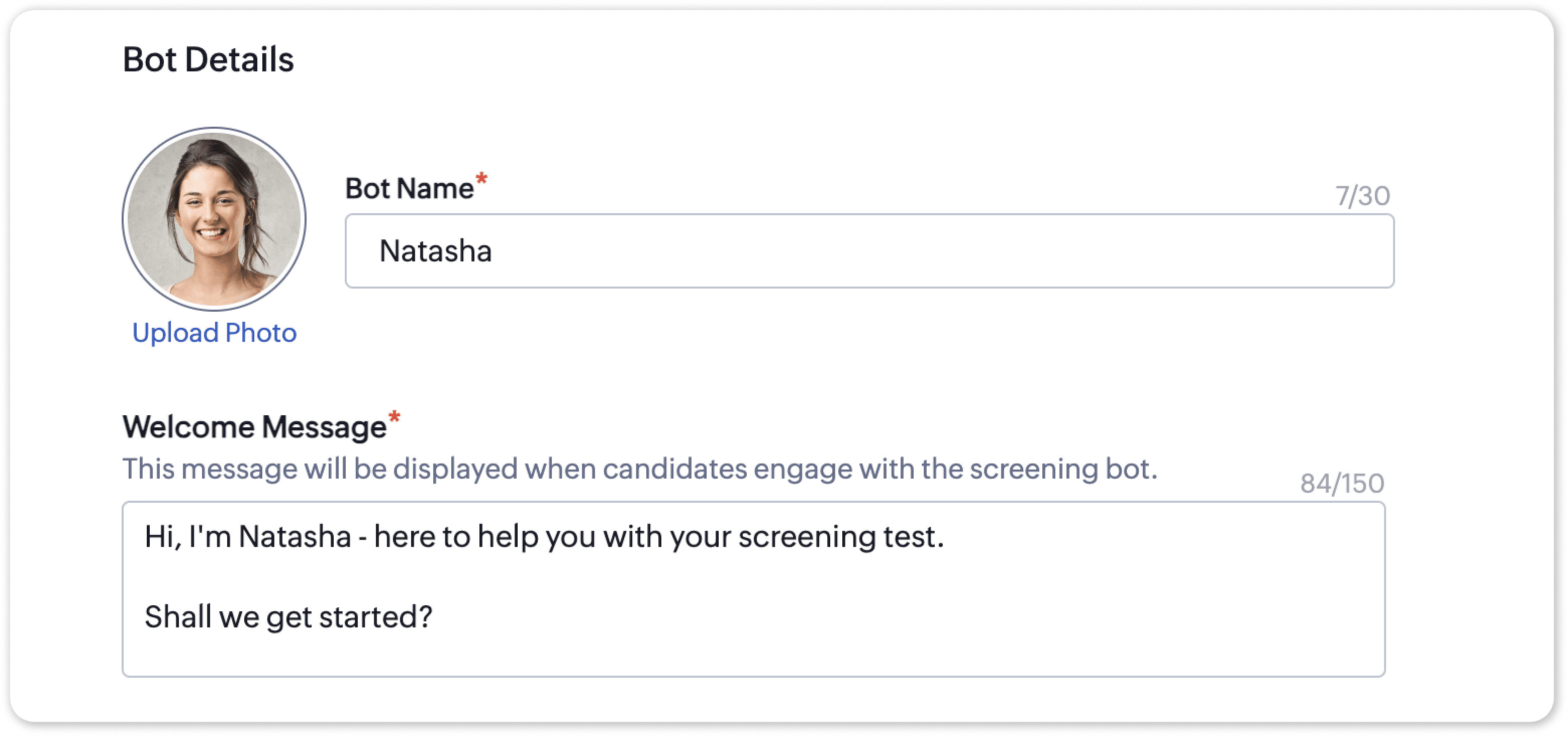
Task: Click the 84/150 character counter
Action: coord(1342,483)
